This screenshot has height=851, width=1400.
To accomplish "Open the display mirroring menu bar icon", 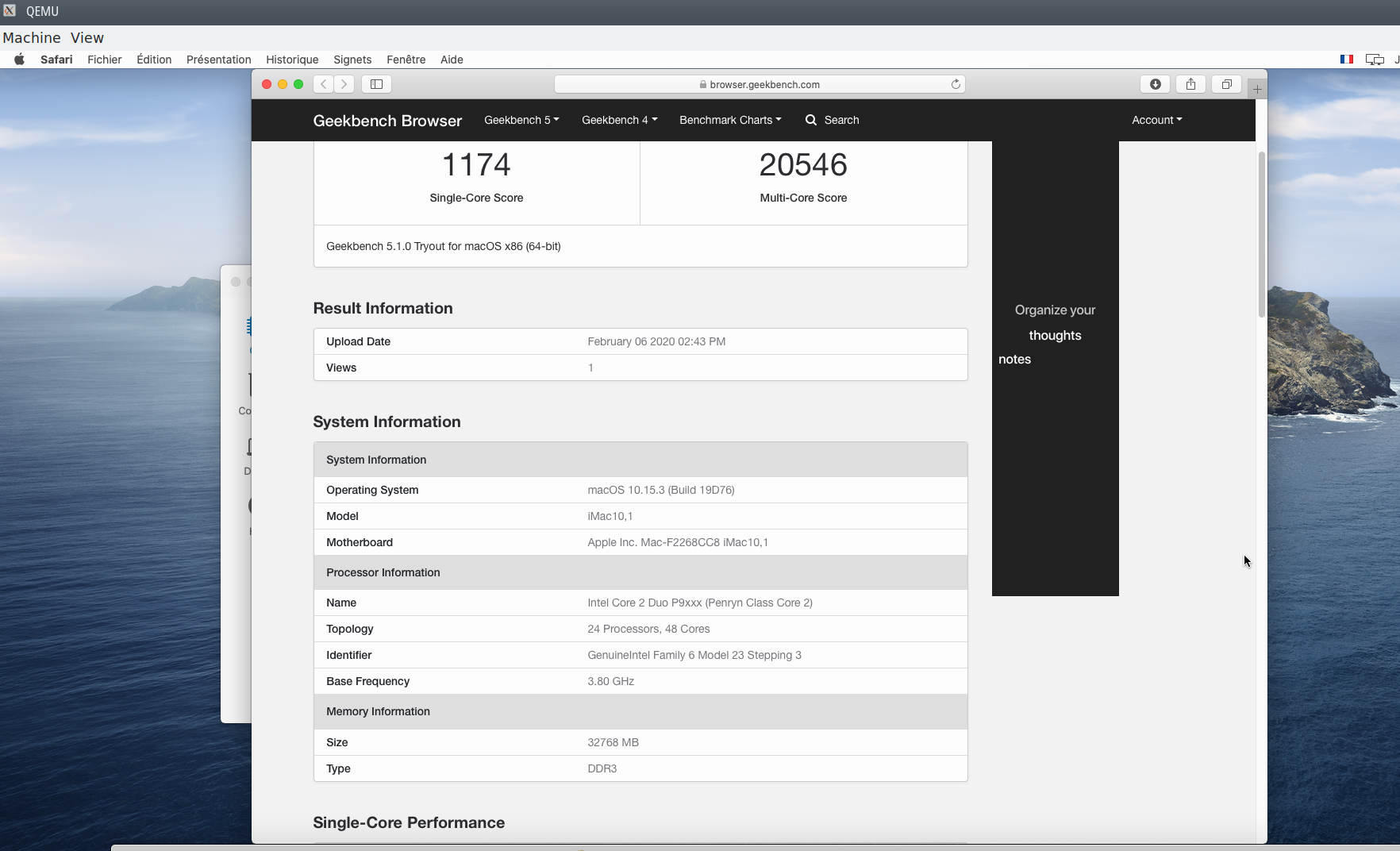I will click(1375, 60).
